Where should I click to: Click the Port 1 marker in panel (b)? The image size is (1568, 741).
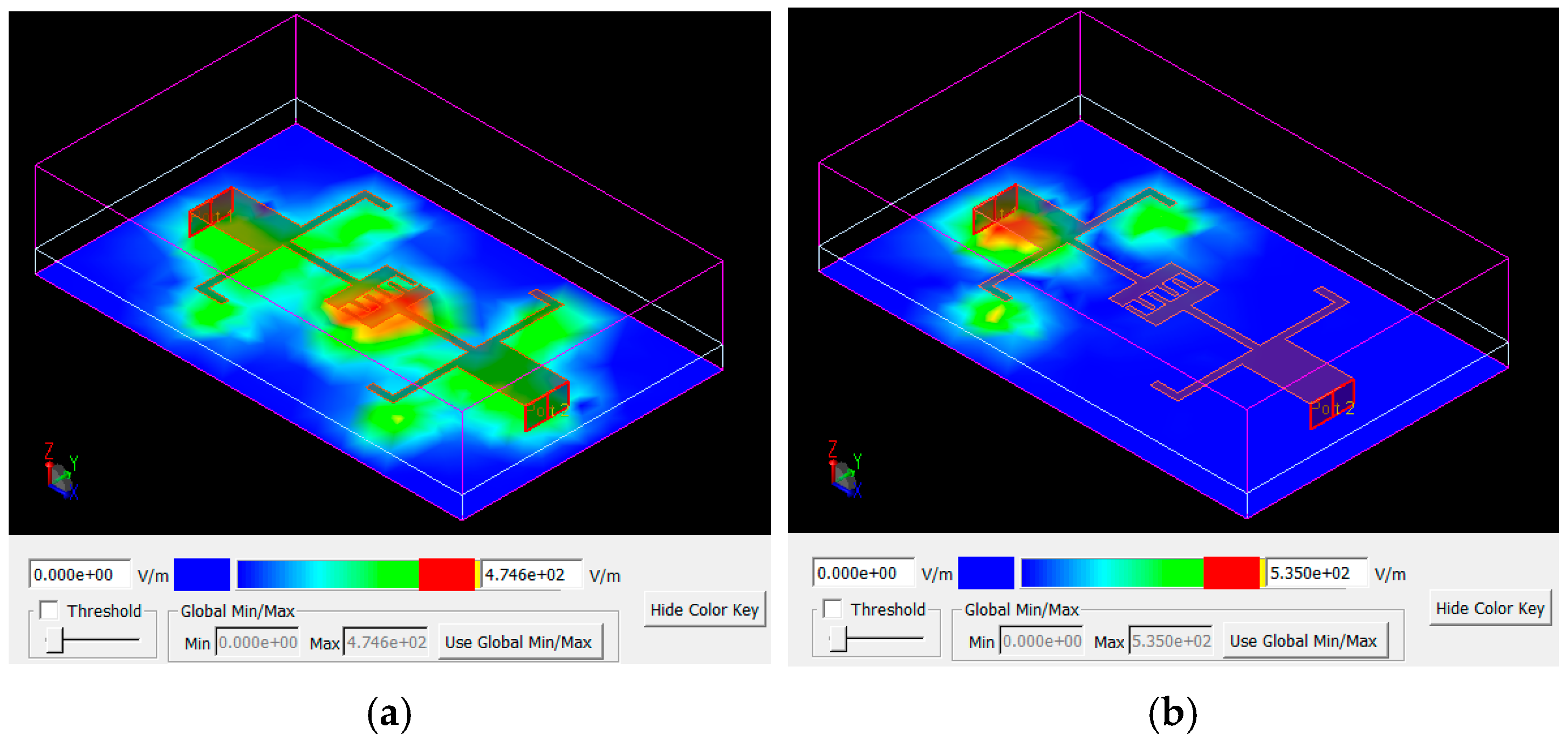(995, 209)
